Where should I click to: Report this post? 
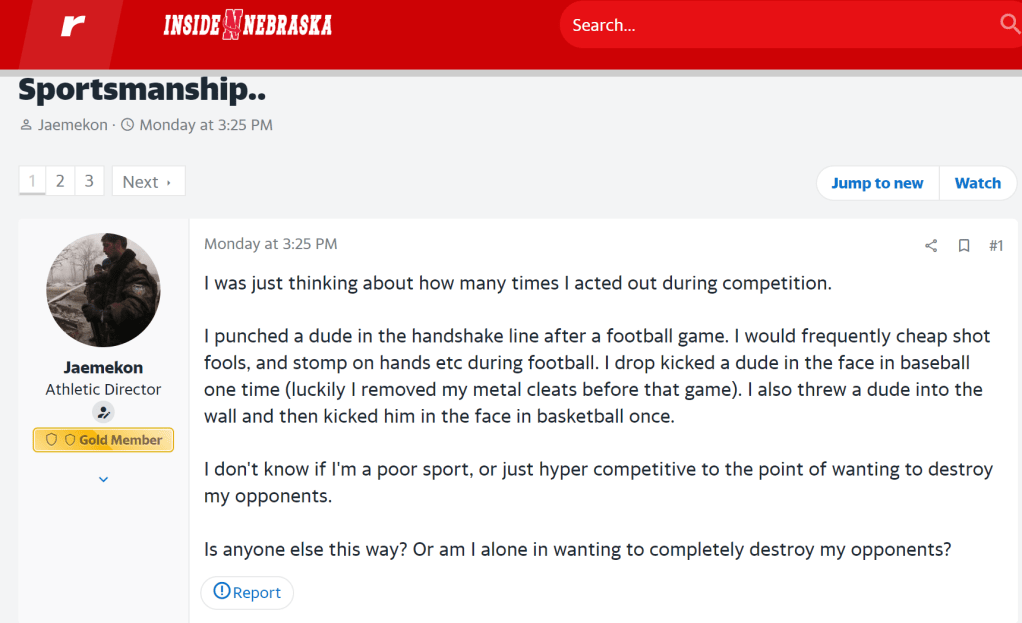click(x=247, y=592)
